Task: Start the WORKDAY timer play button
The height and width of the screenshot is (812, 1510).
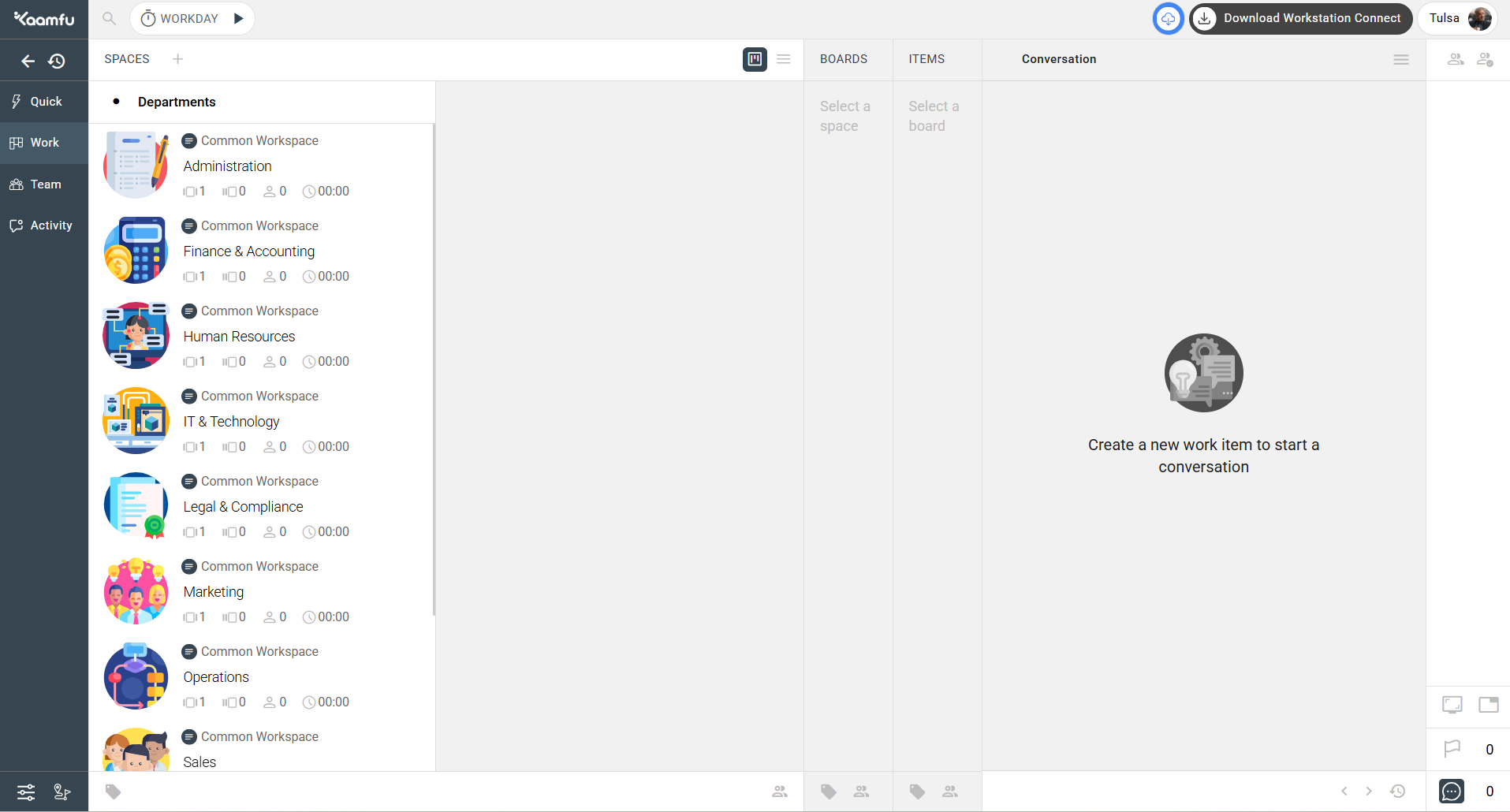Action: (x=238, y=18)
